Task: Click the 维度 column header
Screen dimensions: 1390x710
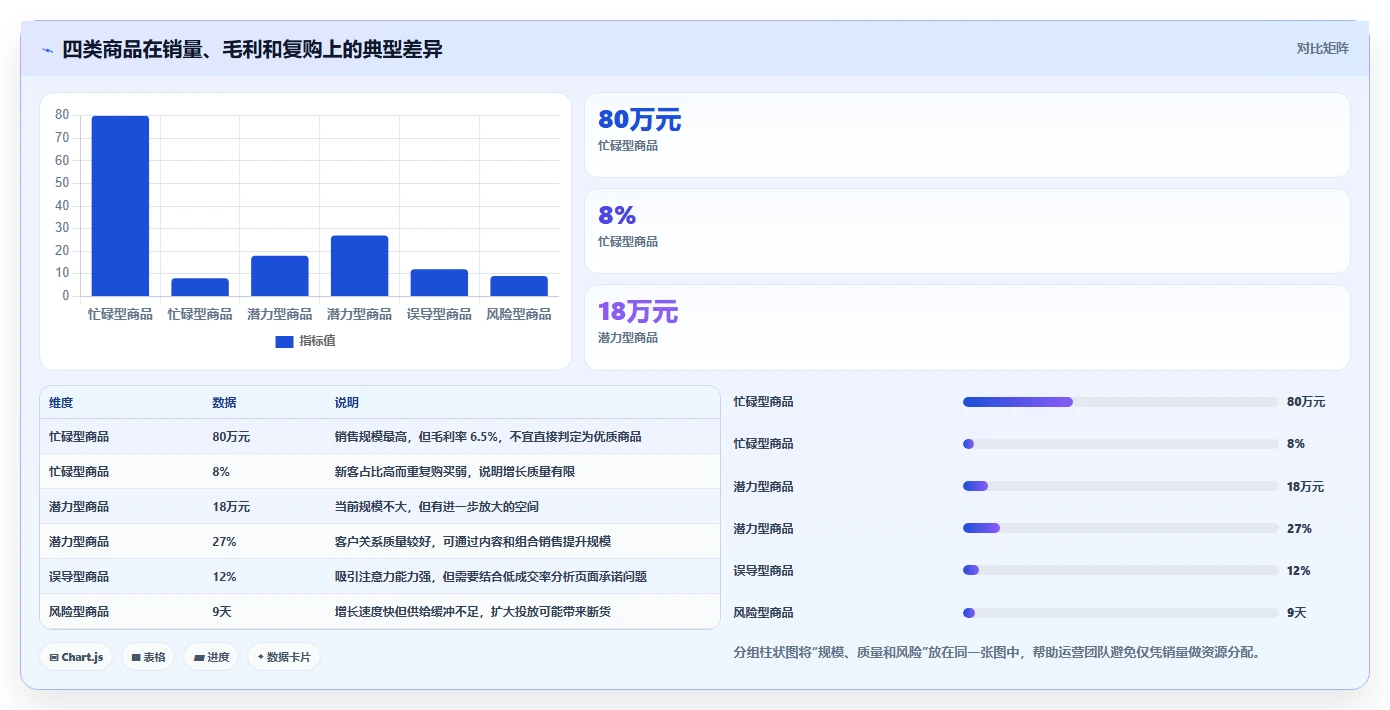Action: [61, 403]
